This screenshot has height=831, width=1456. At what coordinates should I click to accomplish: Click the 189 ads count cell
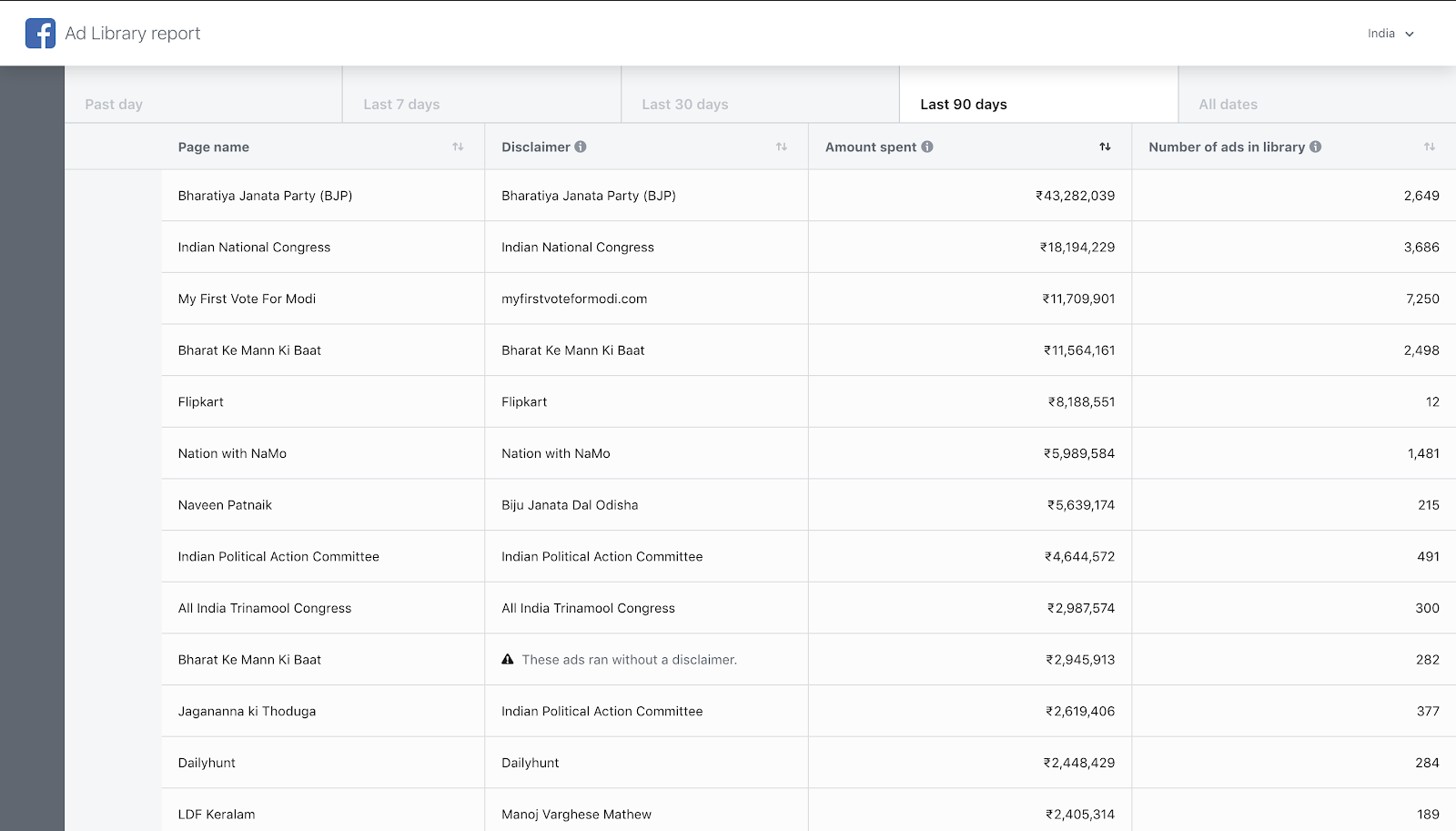click(x=1429, y=815)
